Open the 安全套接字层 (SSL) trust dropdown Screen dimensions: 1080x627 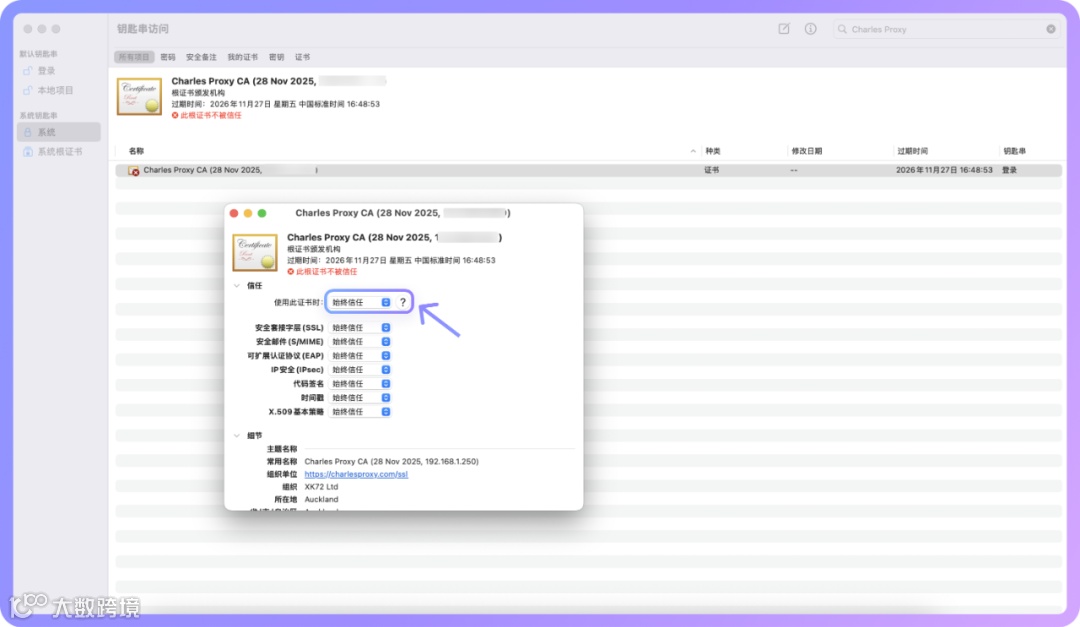[360, 328]
